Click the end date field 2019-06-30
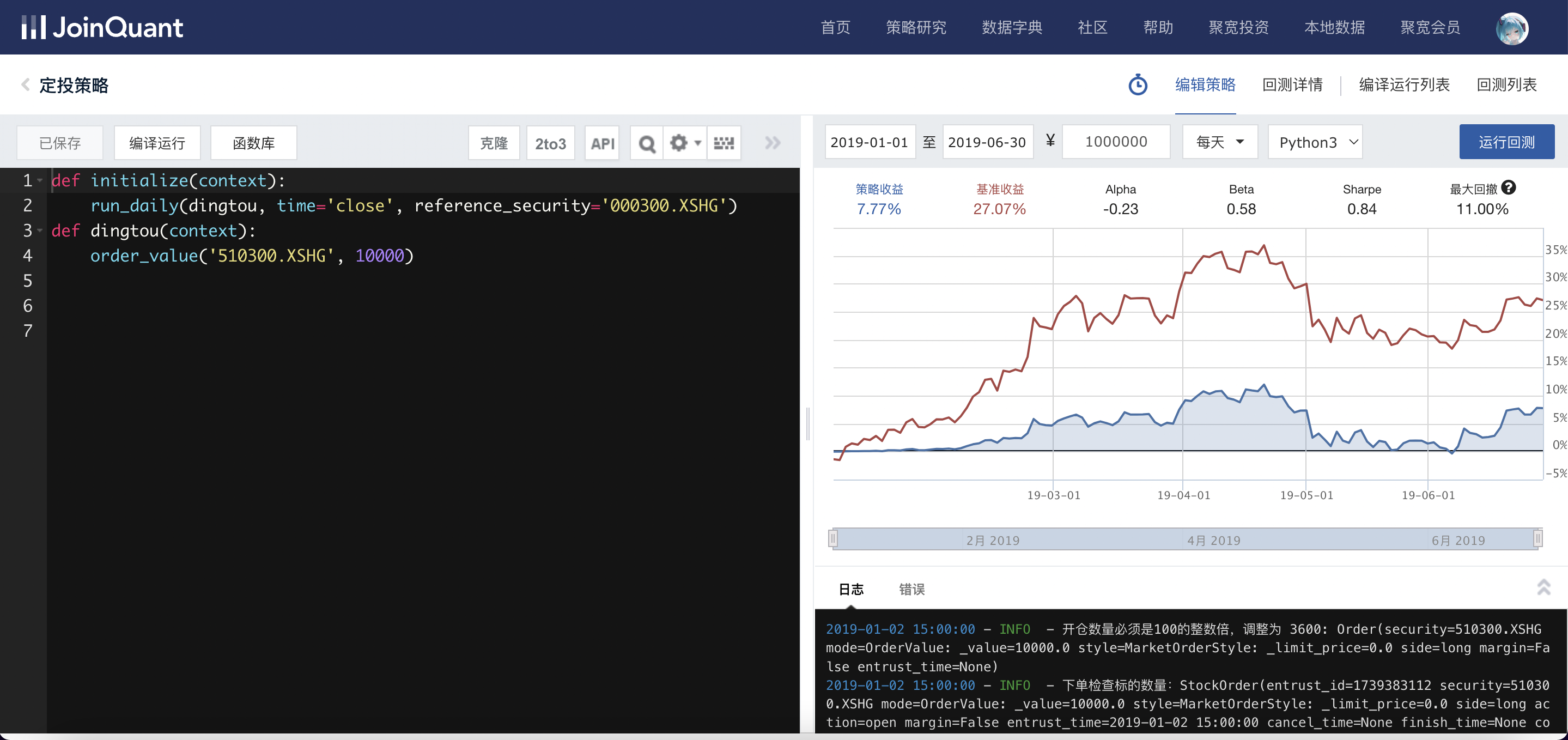The height and width of the screenshot is (740, 1568). pos(987,142)
